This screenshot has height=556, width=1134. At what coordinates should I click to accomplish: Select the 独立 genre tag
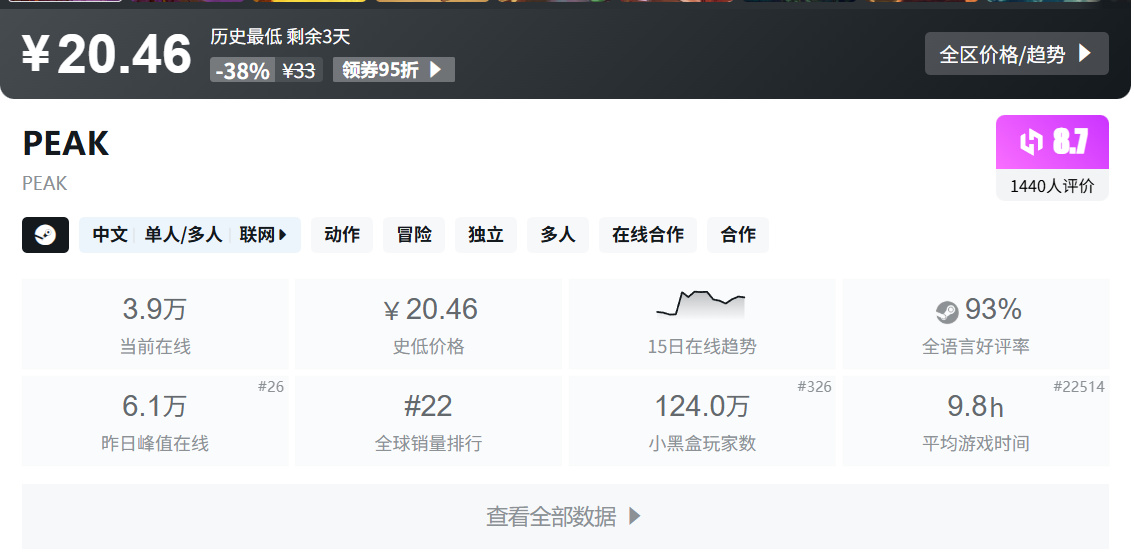coord(486,235)
